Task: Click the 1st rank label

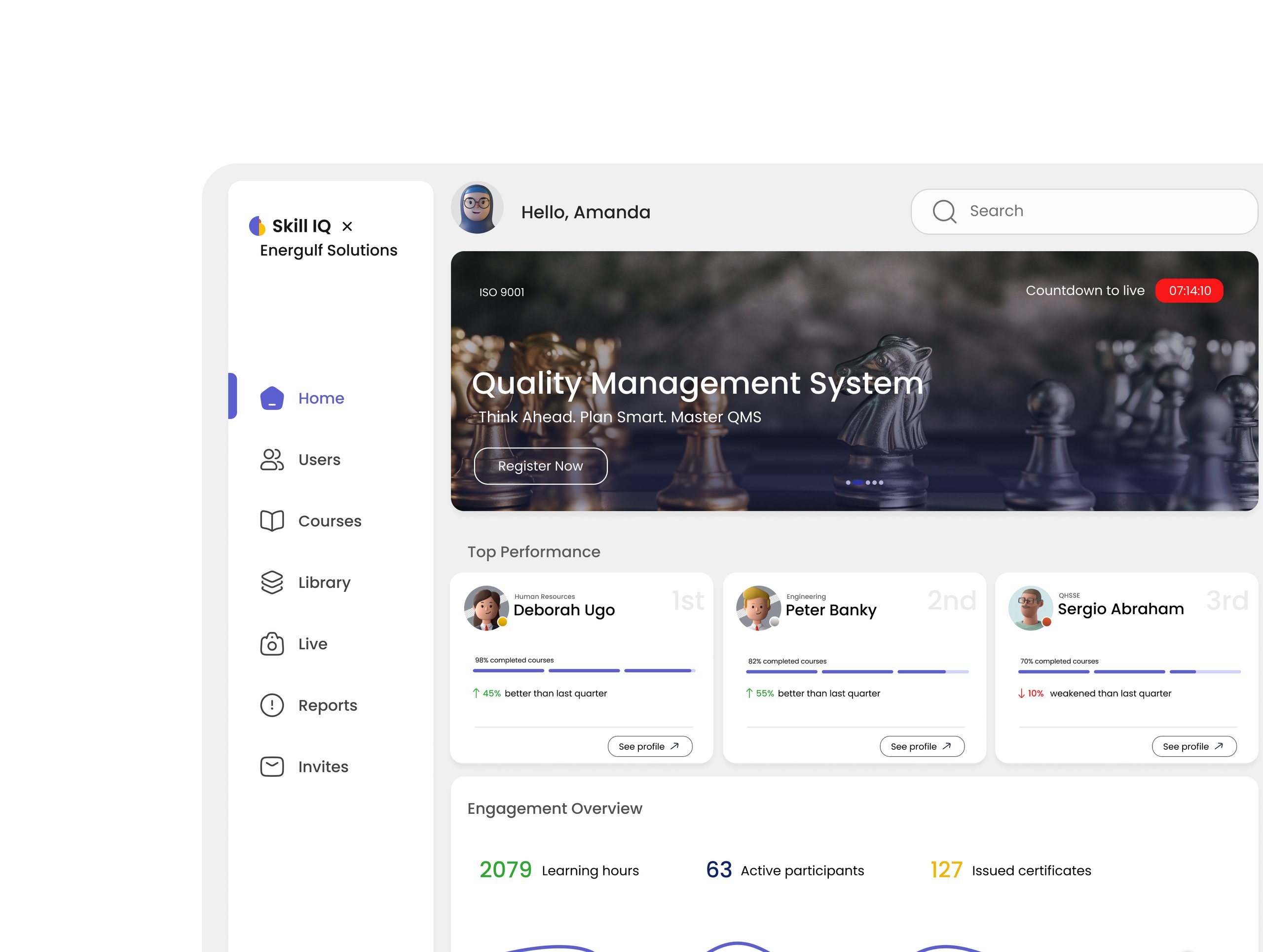Action: (x=688, y=600)
